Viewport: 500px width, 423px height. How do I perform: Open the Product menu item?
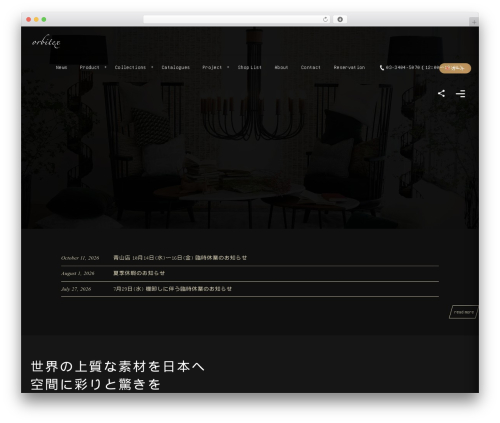[89, 67]
